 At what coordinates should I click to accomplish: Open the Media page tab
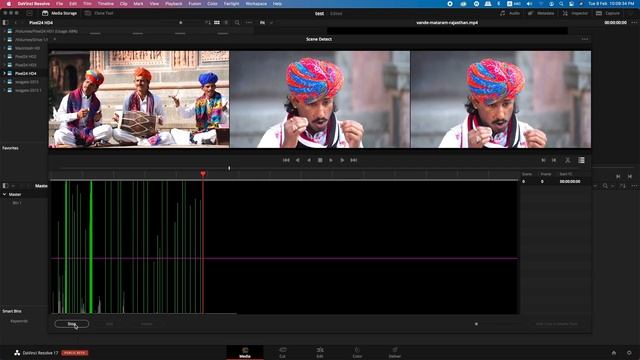(245, 353)
